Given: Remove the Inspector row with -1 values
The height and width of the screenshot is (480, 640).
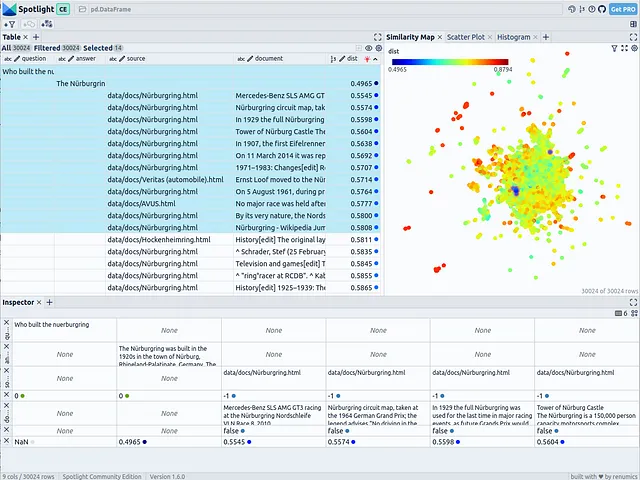Looking at the screenshot, I should [7, 395].
